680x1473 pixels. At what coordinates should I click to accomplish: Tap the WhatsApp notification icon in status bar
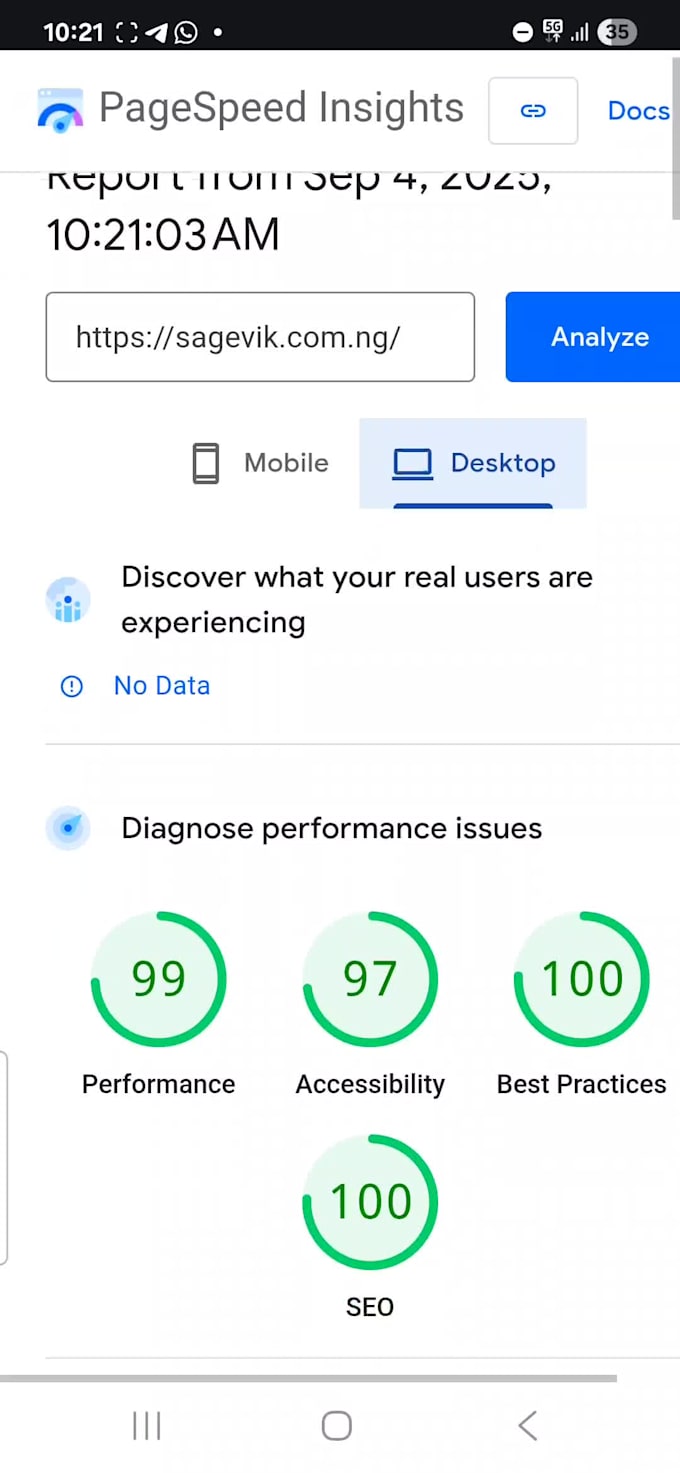(x=186, y=32)
